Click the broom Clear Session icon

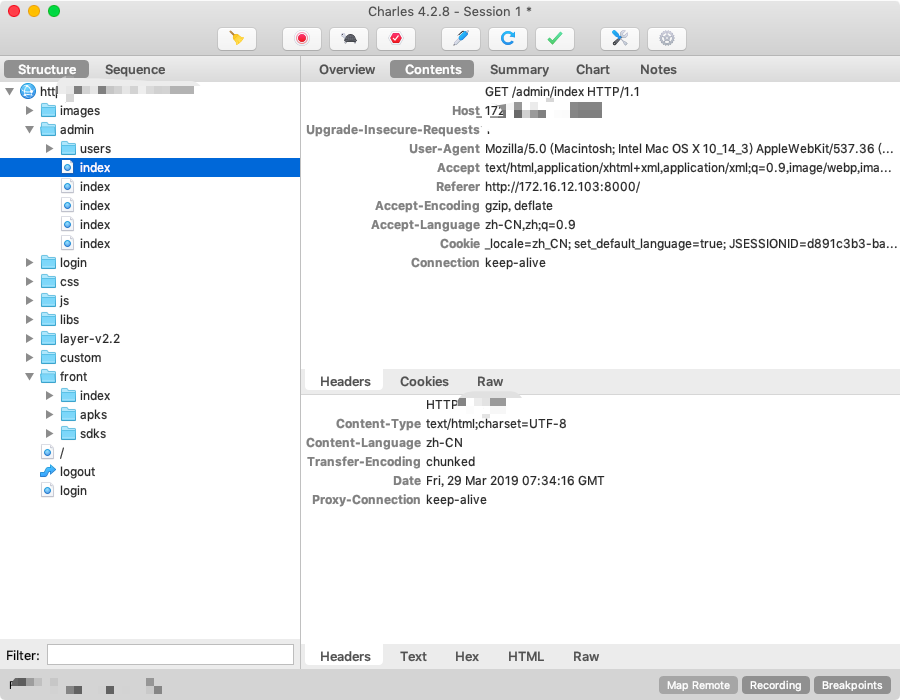click(x=237, y=39)
